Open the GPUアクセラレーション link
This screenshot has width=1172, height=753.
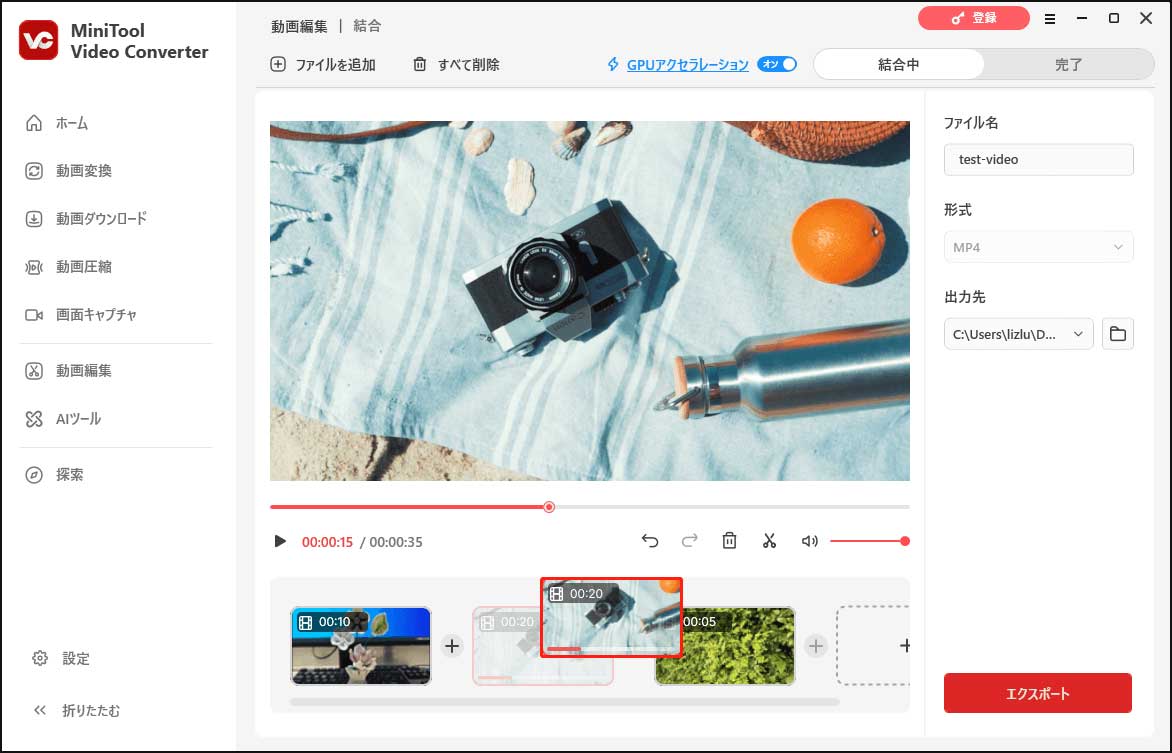(x=687, y=65)
